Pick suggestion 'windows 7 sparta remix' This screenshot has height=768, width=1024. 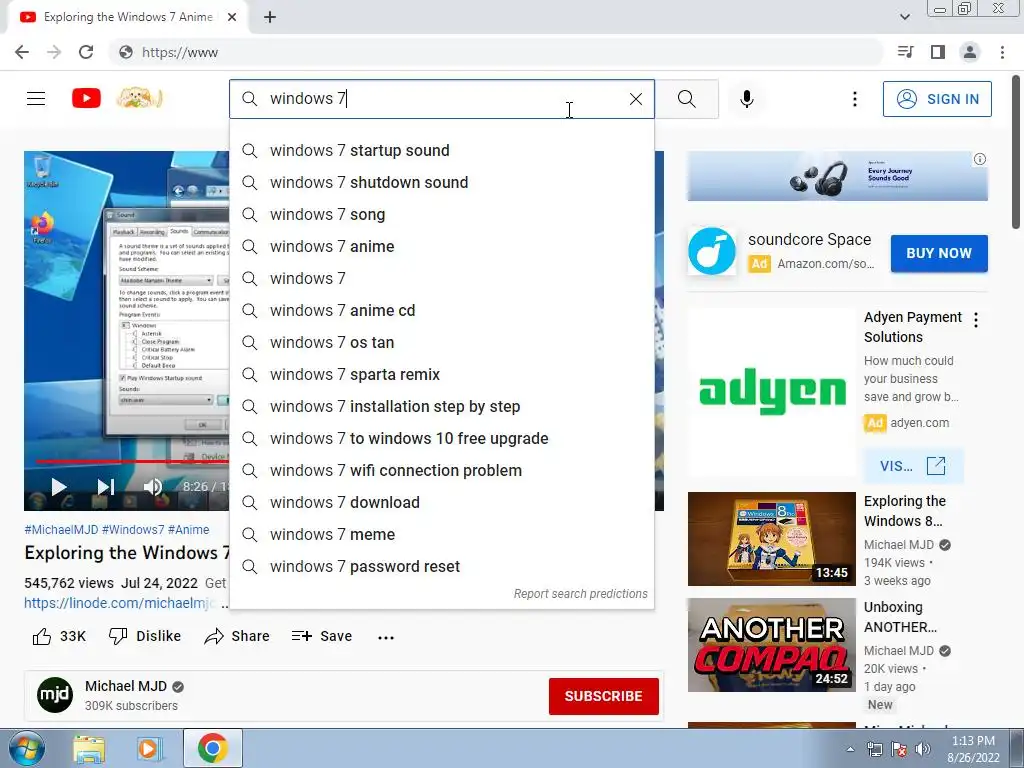441,374
